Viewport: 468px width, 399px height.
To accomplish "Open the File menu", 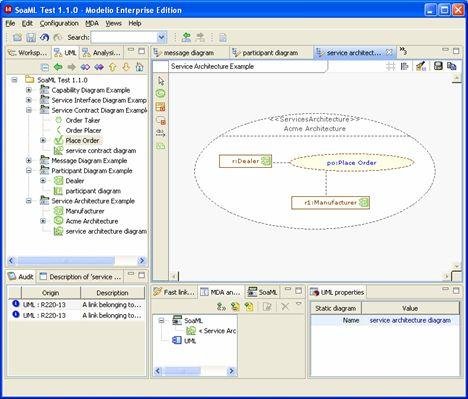I will tap(10, 23).
